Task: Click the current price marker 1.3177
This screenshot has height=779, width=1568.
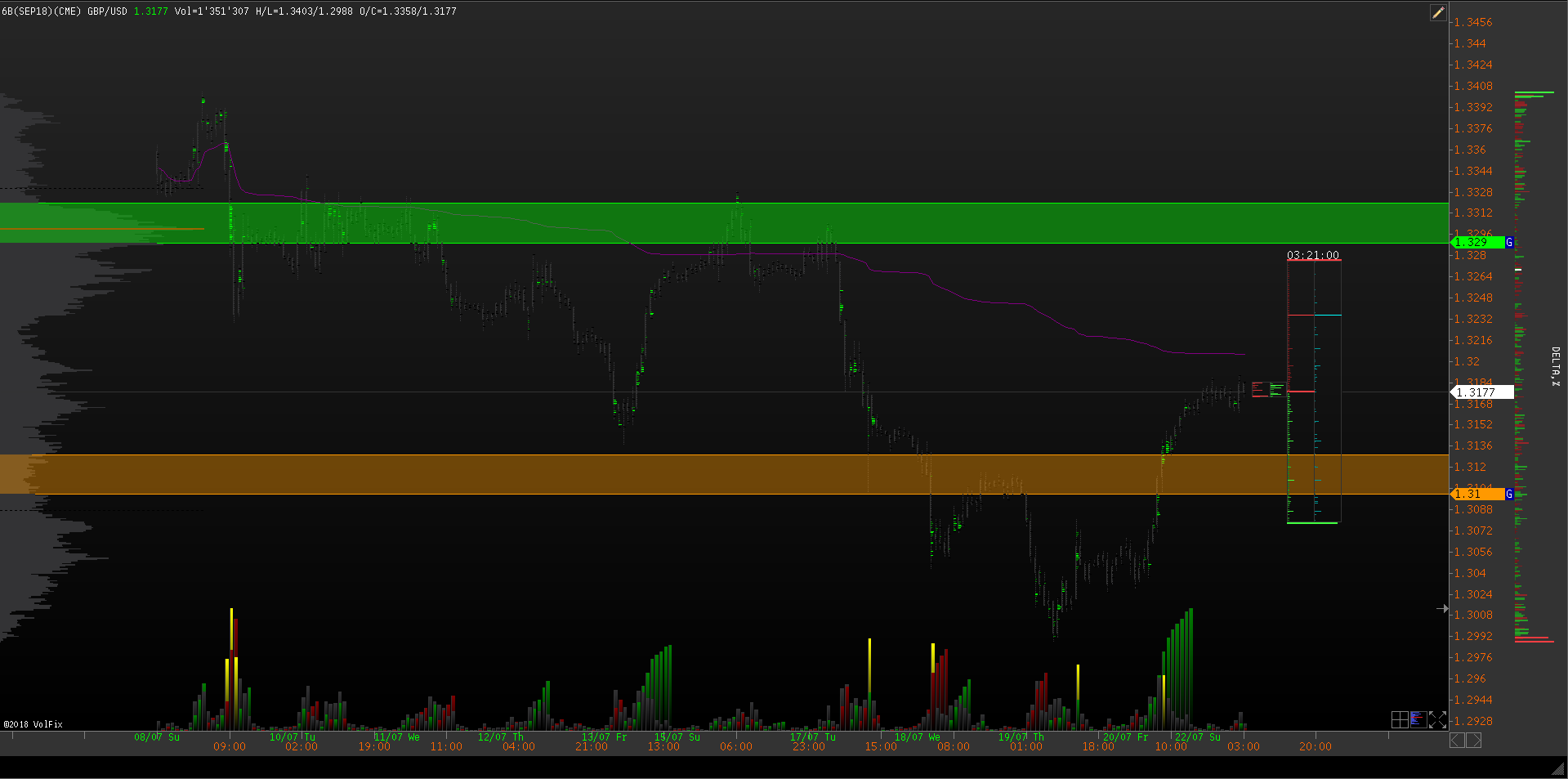Action: 1481,392
